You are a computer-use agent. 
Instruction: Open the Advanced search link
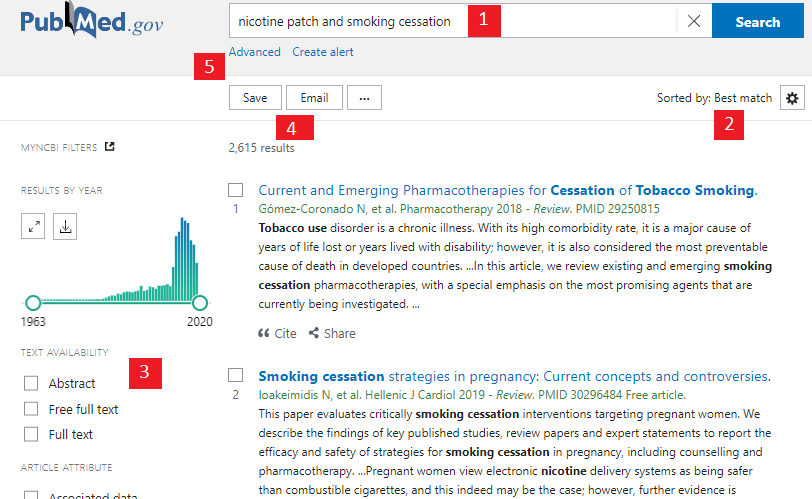click(x=254, y=52)
